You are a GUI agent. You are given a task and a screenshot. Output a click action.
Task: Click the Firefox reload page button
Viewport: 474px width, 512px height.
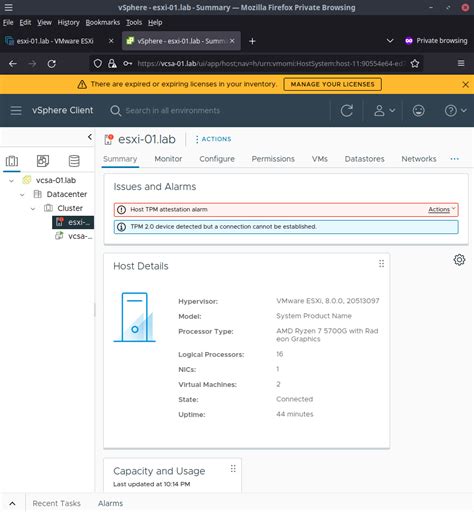(52, 63)
